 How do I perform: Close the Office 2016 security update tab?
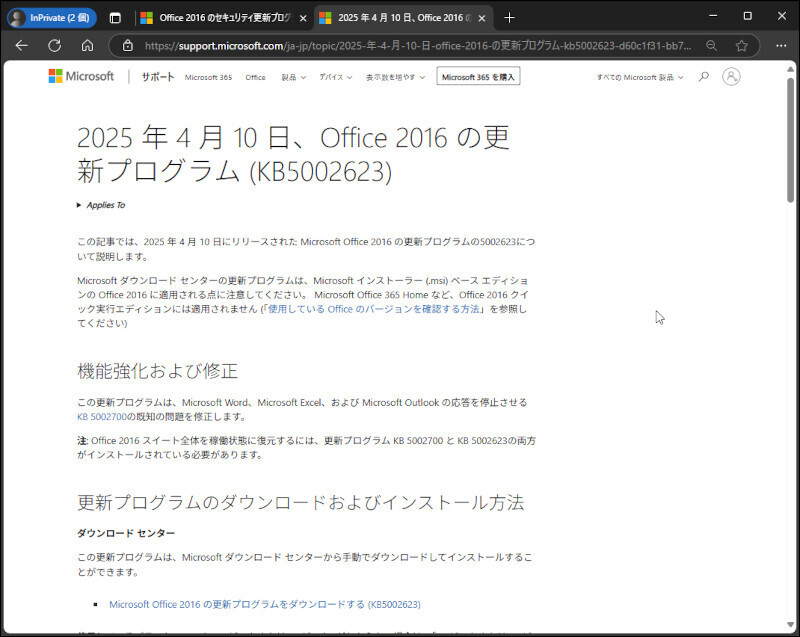(303, 18)
